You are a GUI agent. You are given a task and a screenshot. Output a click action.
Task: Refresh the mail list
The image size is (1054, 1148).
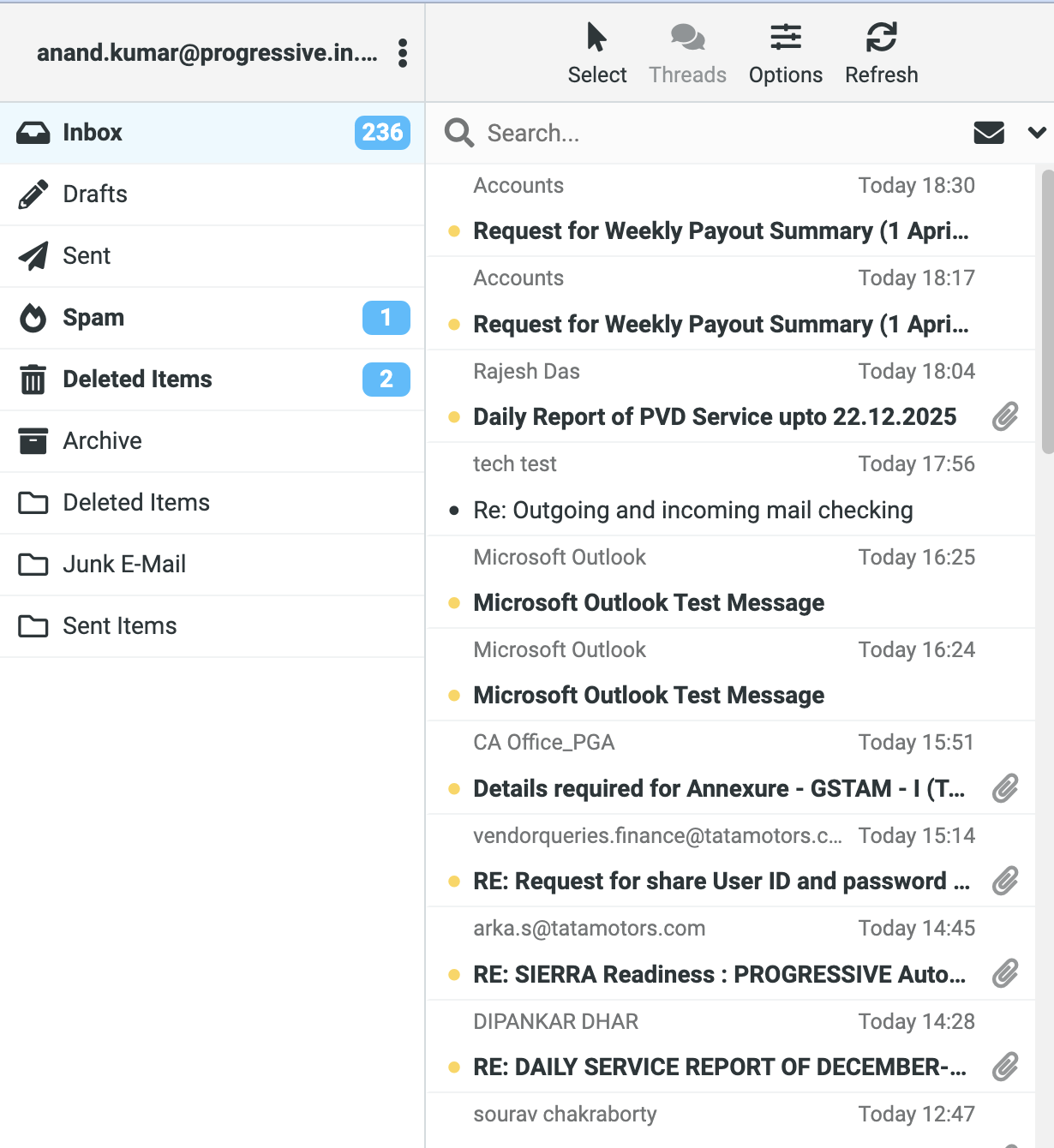click(881, 53)
